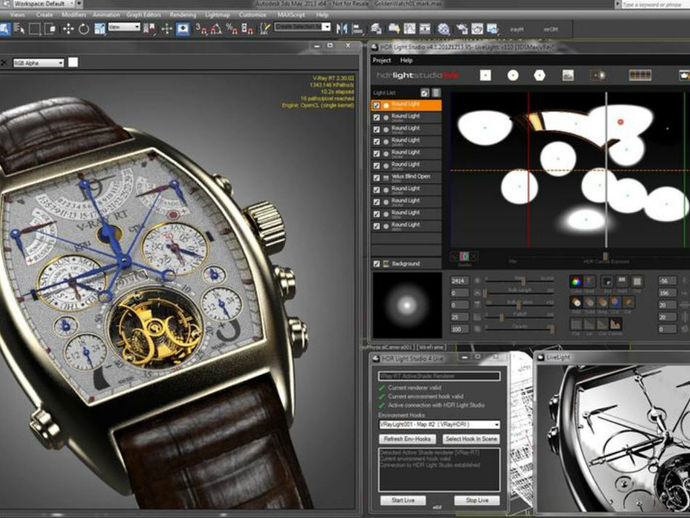The image size is (690, 518).
Task: Activate the Select and Rotate tool
Action: [x=84, y=29]
